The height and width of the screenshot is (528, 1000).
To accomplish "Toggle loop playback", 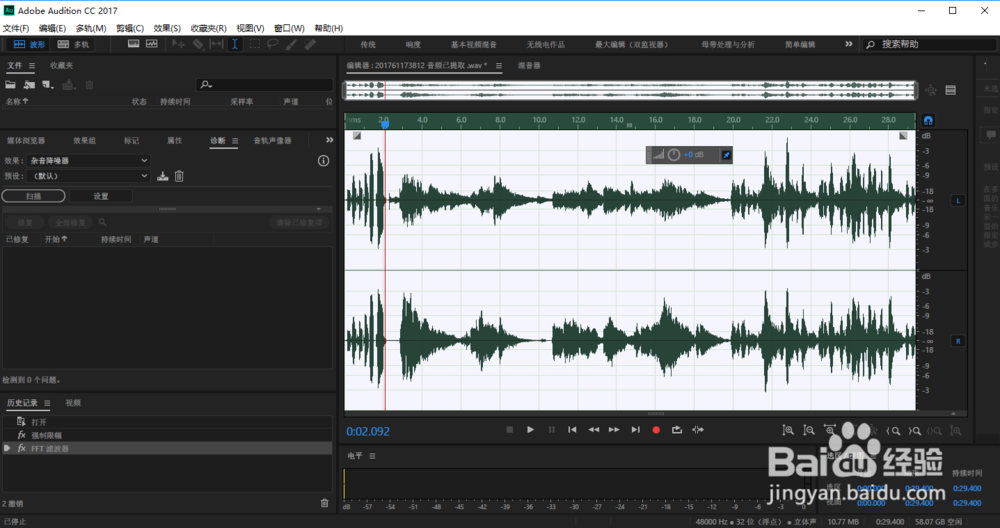I will pyautogui.click(x=677, y=430).
